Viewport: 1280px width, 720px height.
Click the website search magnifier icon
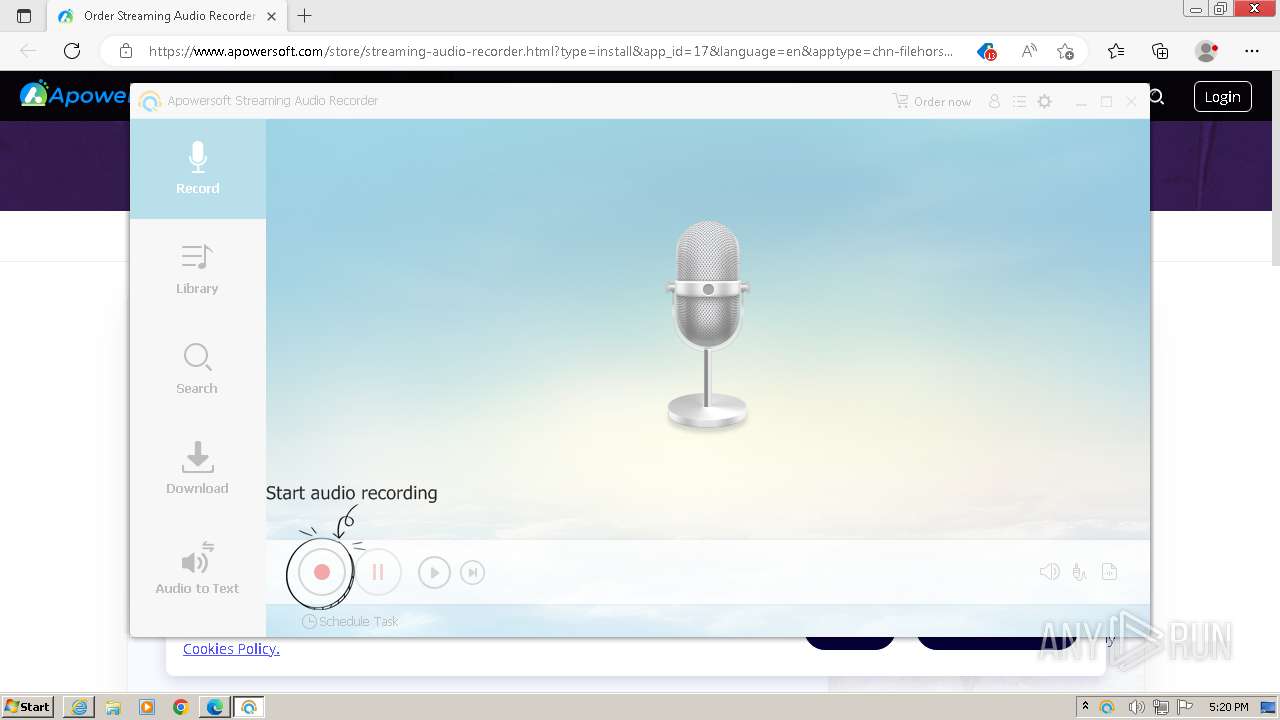(x=1157, y=97)
